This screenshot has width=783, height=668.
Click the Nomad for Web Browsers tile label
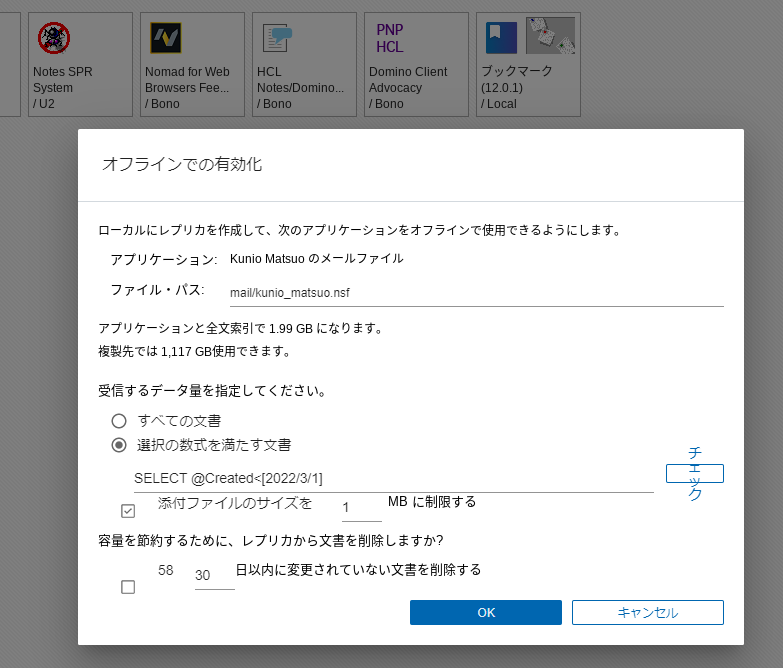[187, 88]
